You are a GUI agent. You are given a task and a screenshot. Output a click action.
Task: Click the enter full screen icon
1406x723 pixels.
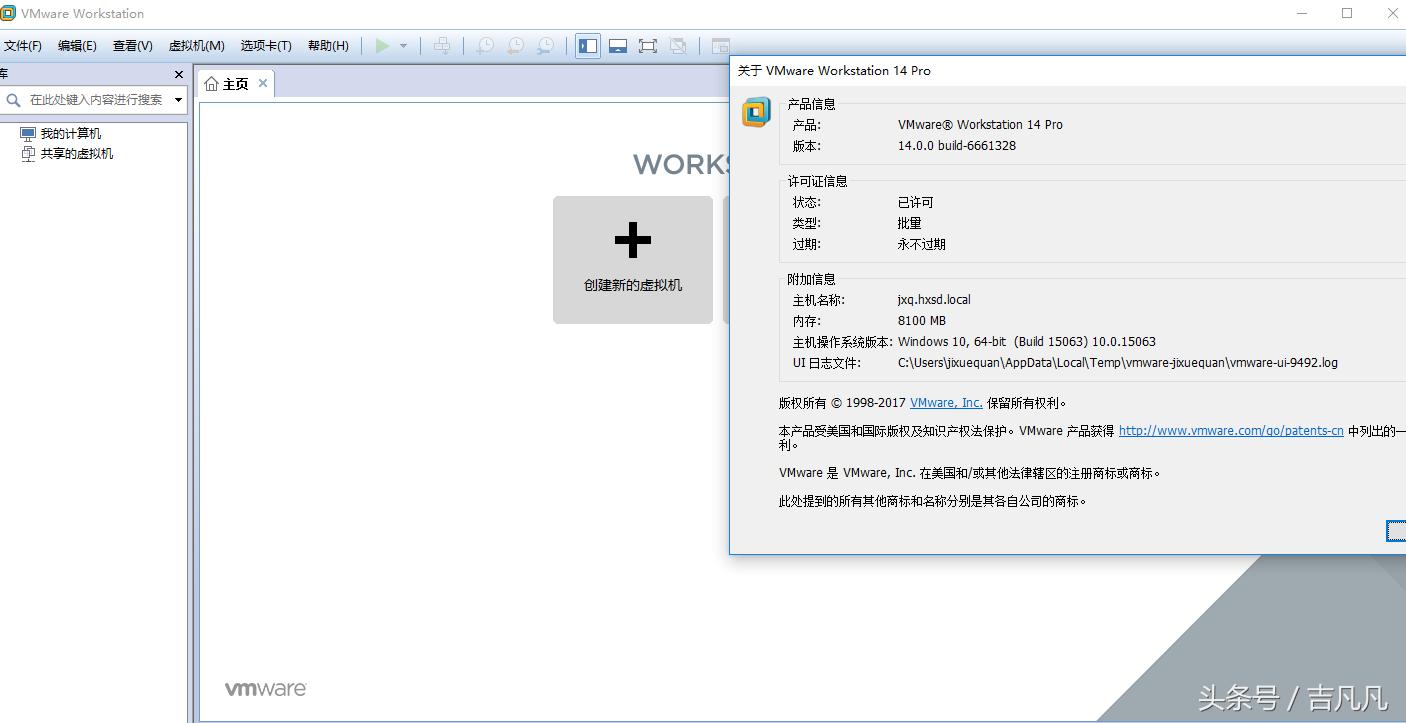click(649, 45)
